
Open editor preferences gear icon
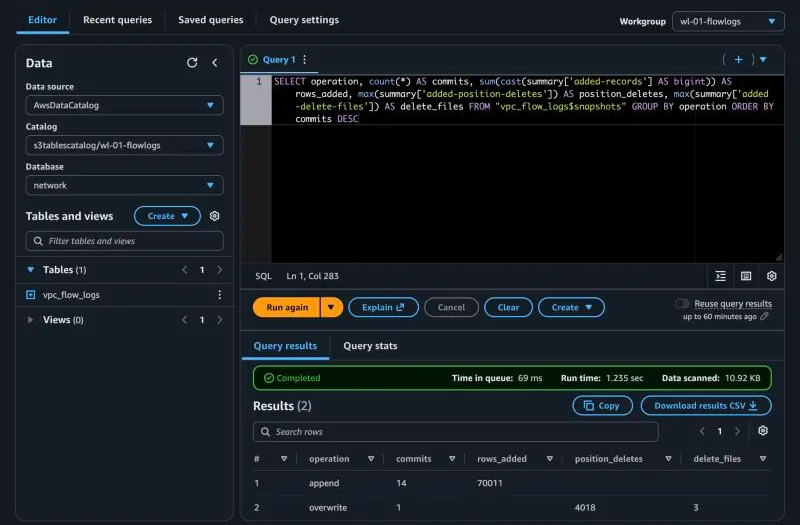tap(771, 276)
